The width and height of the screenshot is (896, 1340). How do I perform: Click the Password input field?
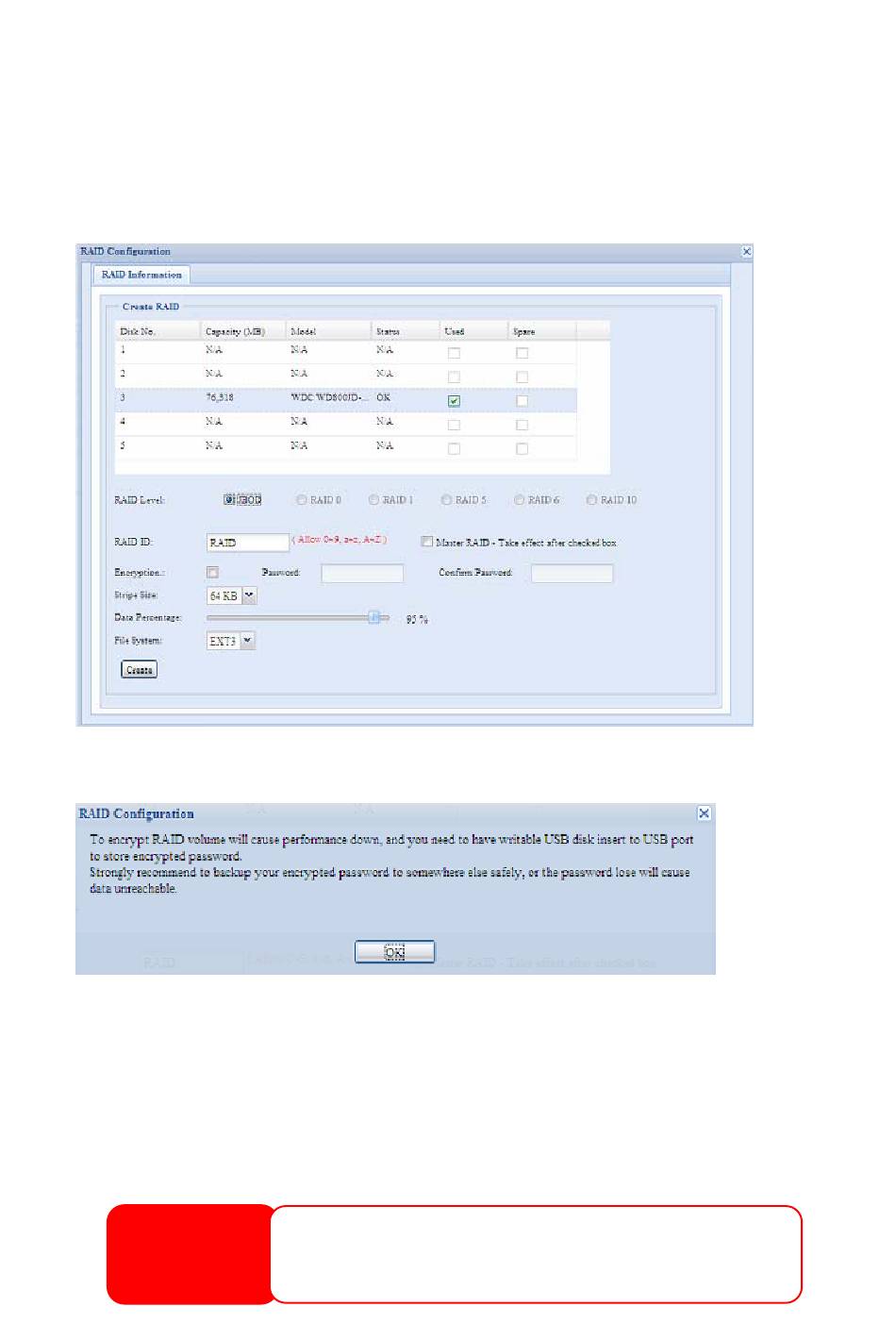tap(362, 574)
